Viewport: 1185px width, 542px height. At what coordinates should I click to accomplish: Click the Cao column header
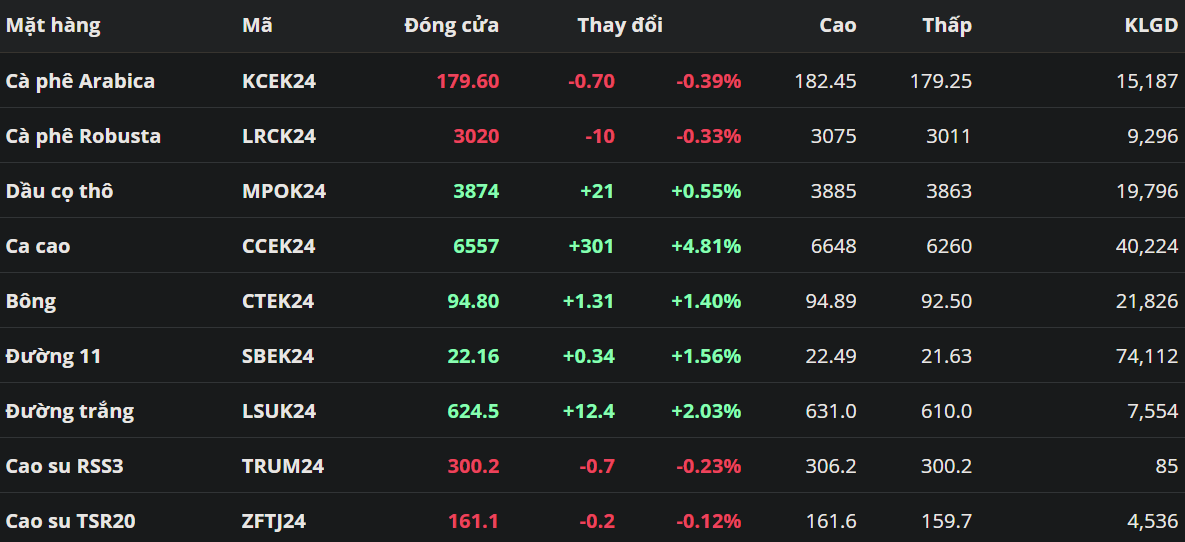coord(837,26)
